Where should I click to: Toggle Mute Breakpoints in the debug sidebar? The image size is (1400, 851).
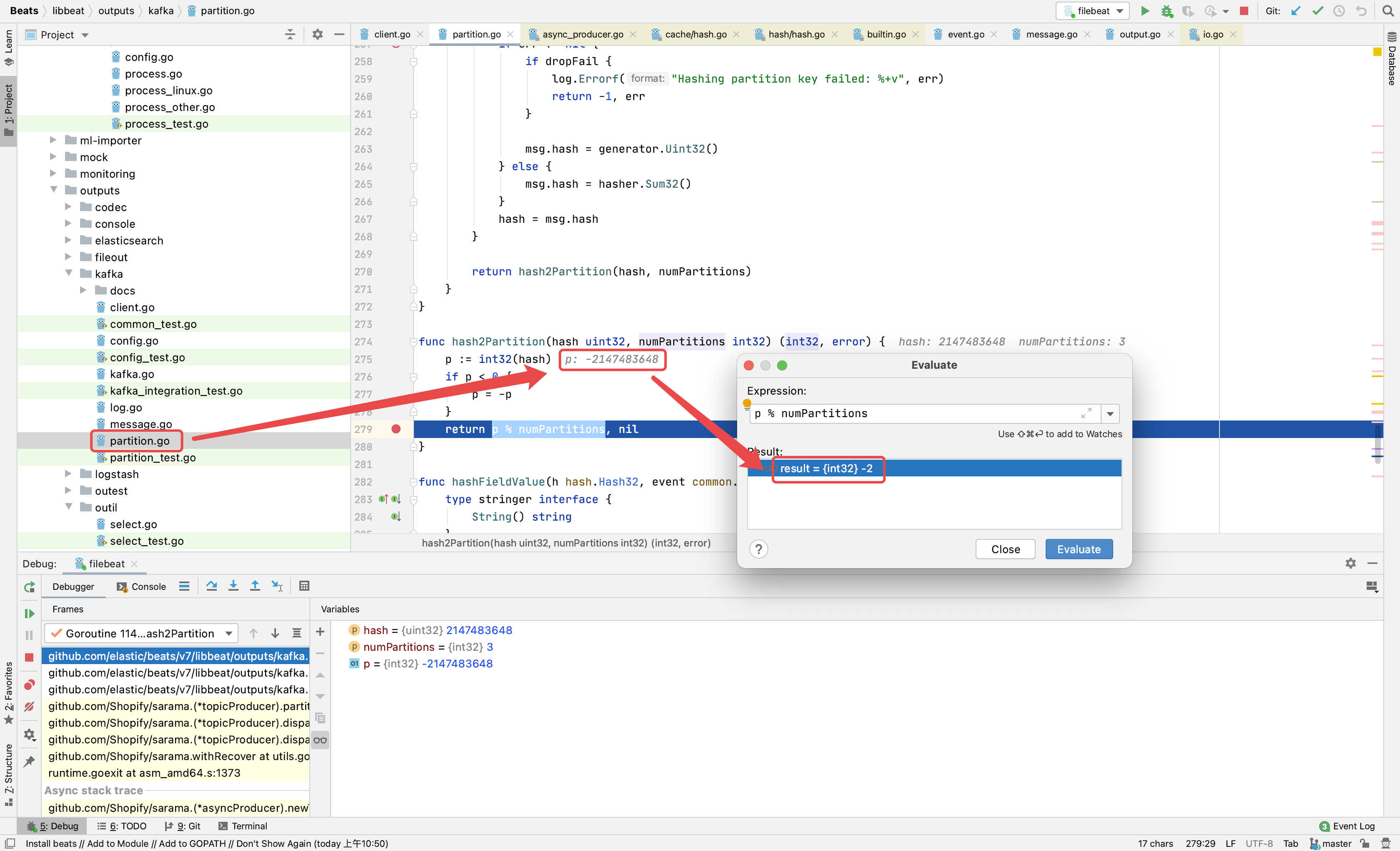(30, 707)
